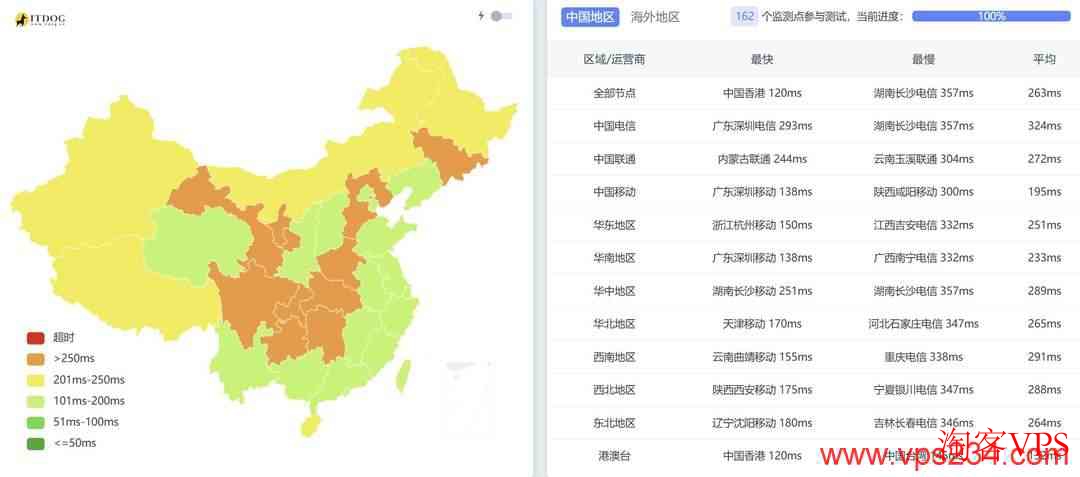This screenshot has width=1080, height=477.
Task: Toggle the switch beside the lightning icon
Action: [502, 16]
